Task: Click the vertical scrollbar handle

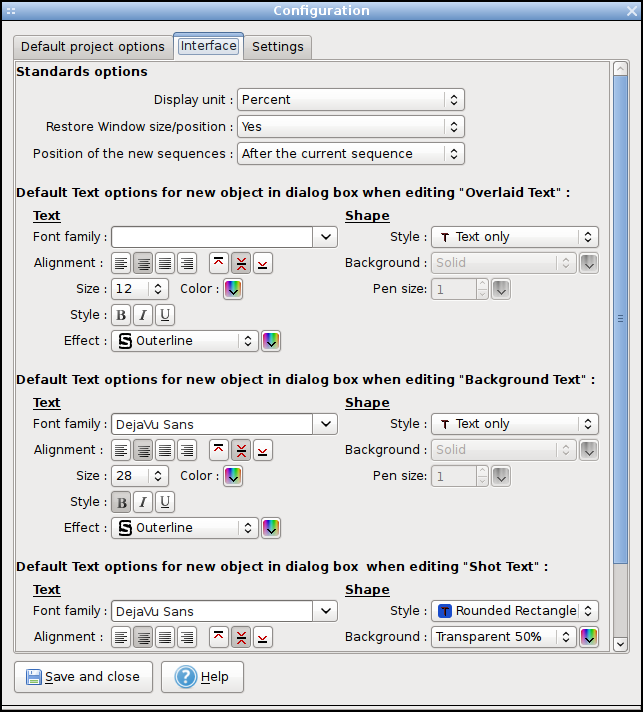Action: click(620, 319)
